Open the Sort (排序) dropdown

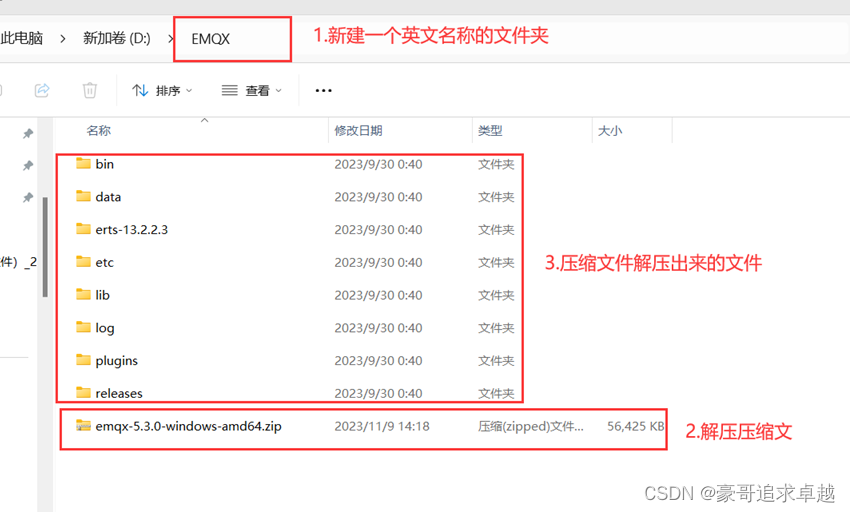click(x=162, y=91)
